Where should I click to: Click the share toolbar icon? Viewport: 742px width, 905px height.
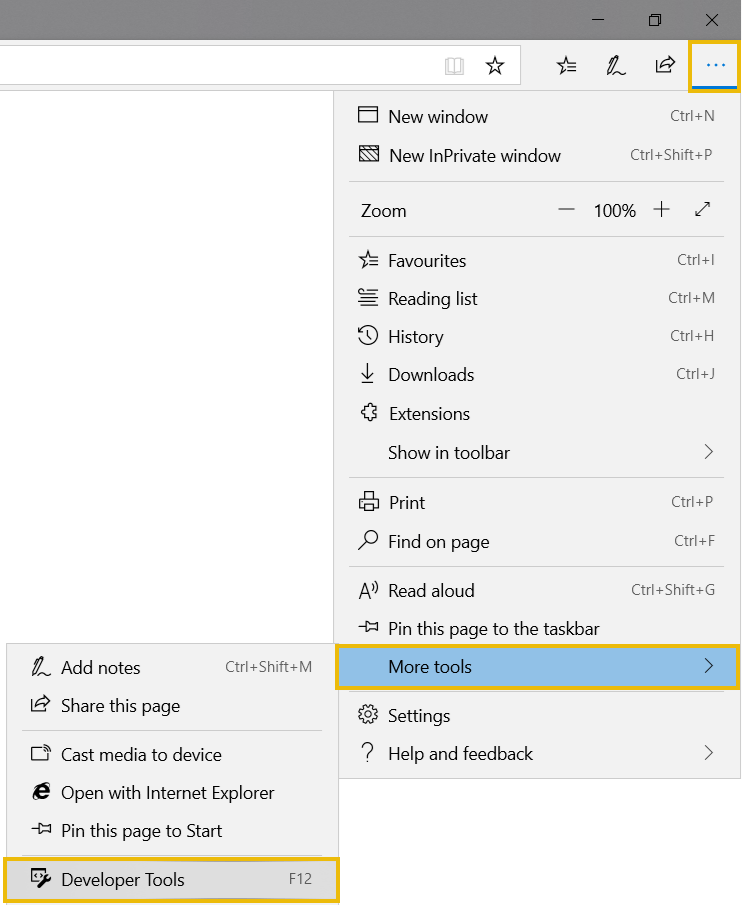point(665,66)
